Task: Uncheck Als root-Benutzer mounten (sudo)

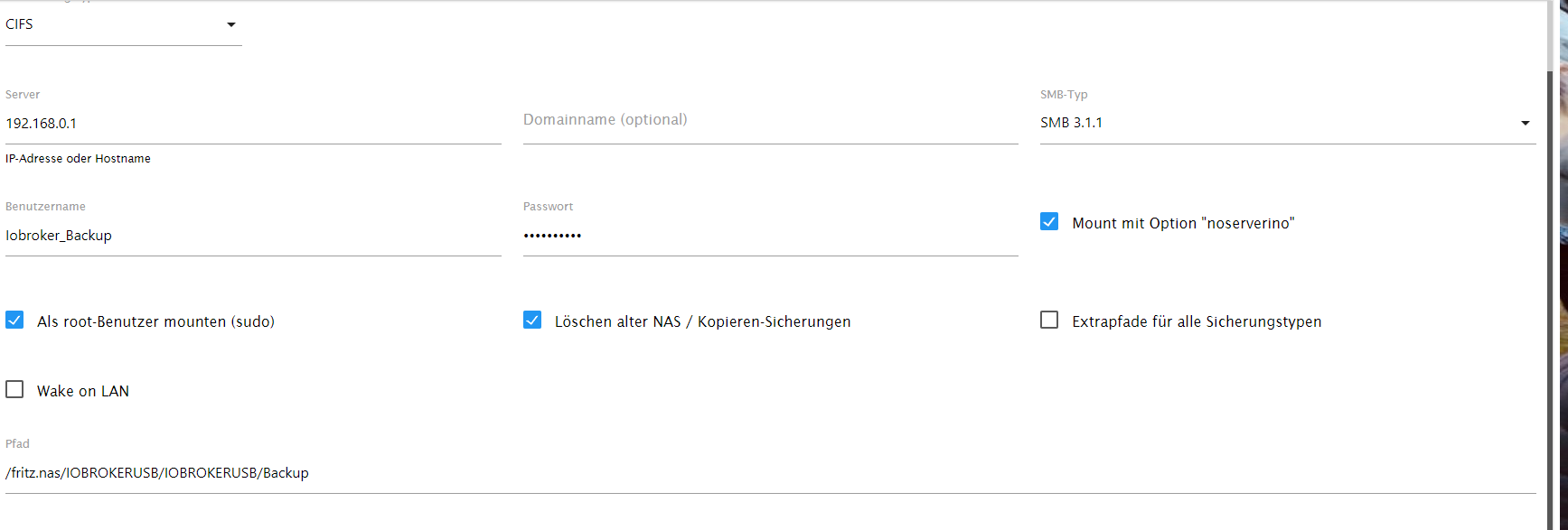Action: click(x=14, y=321)
